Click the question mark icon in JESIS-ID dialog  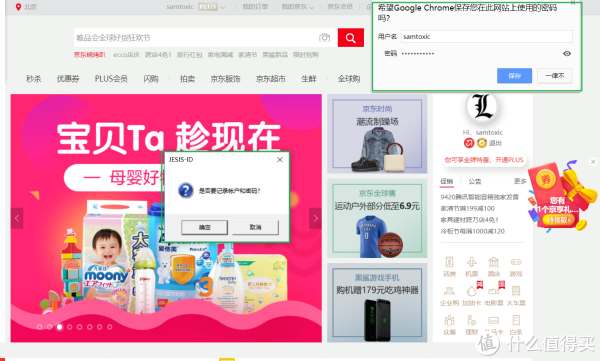tap(186, 190)
